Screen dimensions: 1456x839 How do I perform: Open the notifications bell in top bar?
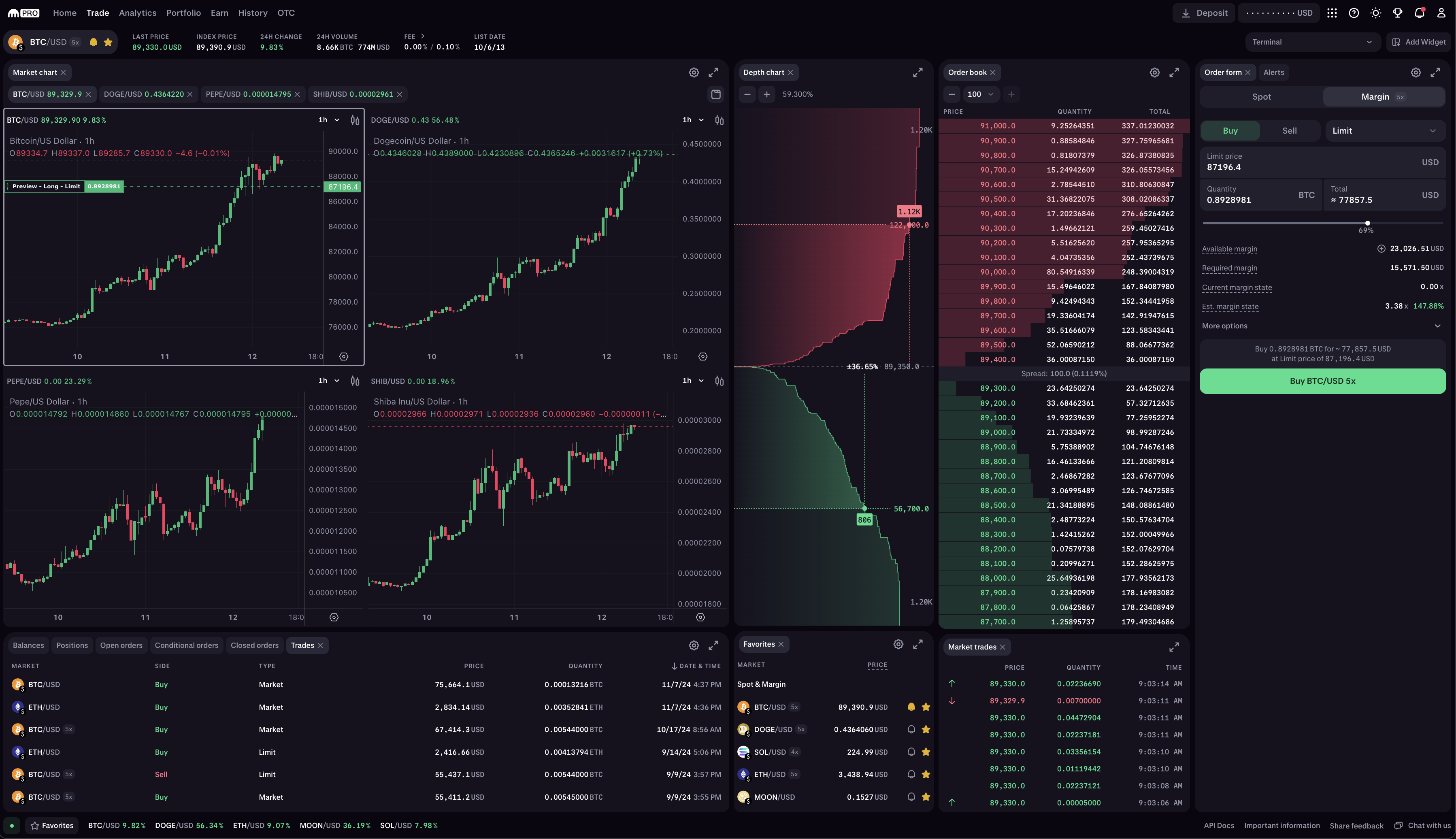pyautogui.click(x=1419, y=13)
